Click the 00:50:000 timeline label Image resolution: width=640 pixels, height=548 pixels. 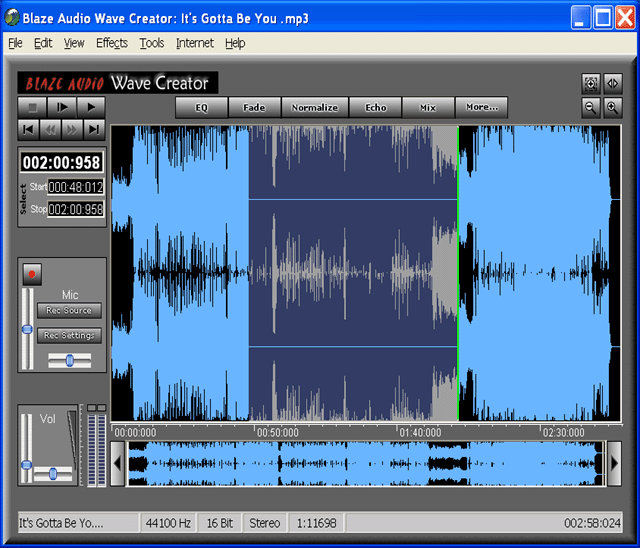278,433
